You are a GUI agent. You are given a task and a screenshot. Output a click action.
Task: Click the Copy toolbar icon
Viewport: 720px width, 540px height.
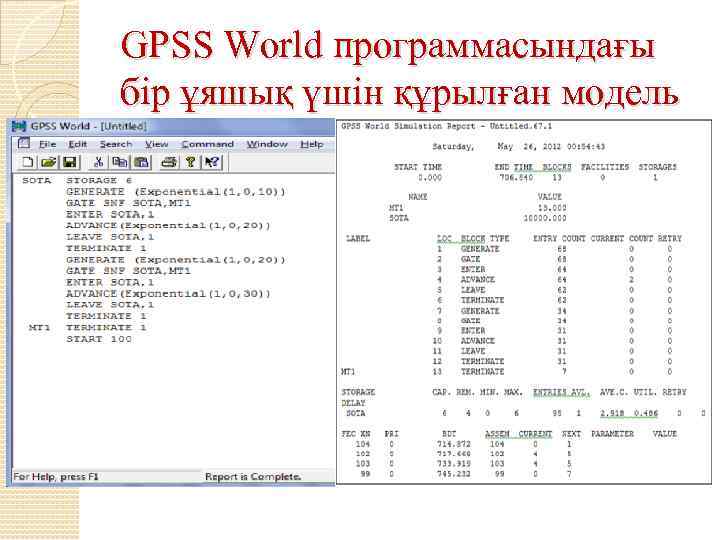120,162
